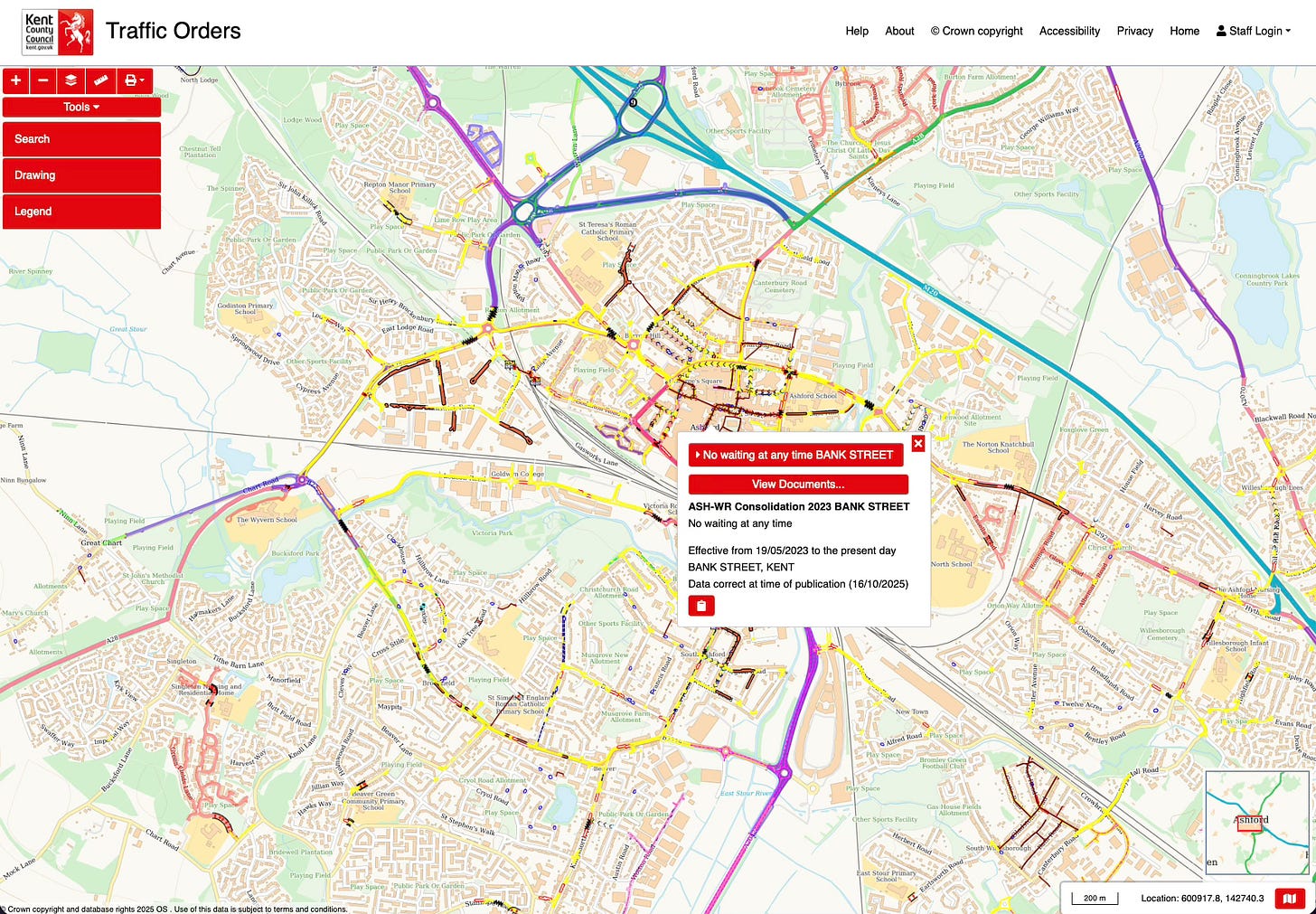This screenshot has width=1316, height=914.
Task: Open the print options dropdown
Action: pos(134,80)
